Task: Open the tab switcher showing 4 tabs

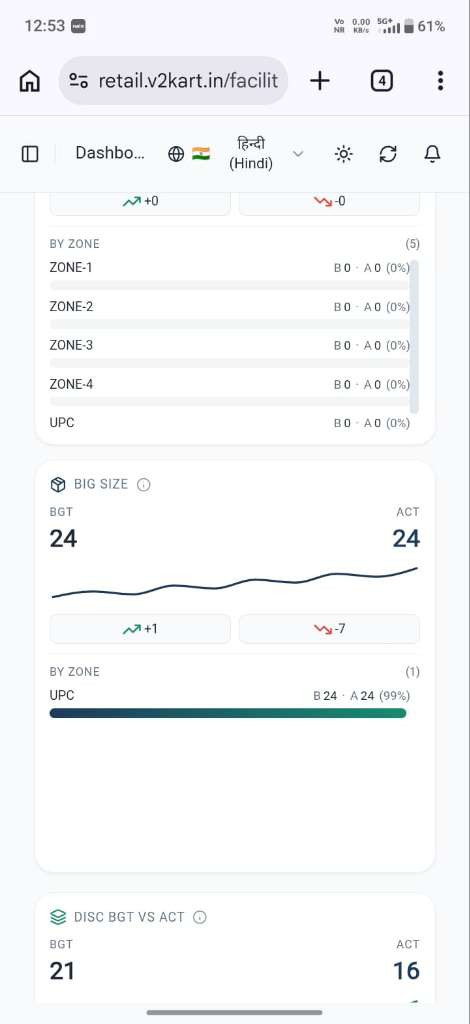Action: (x=381, y=81)
